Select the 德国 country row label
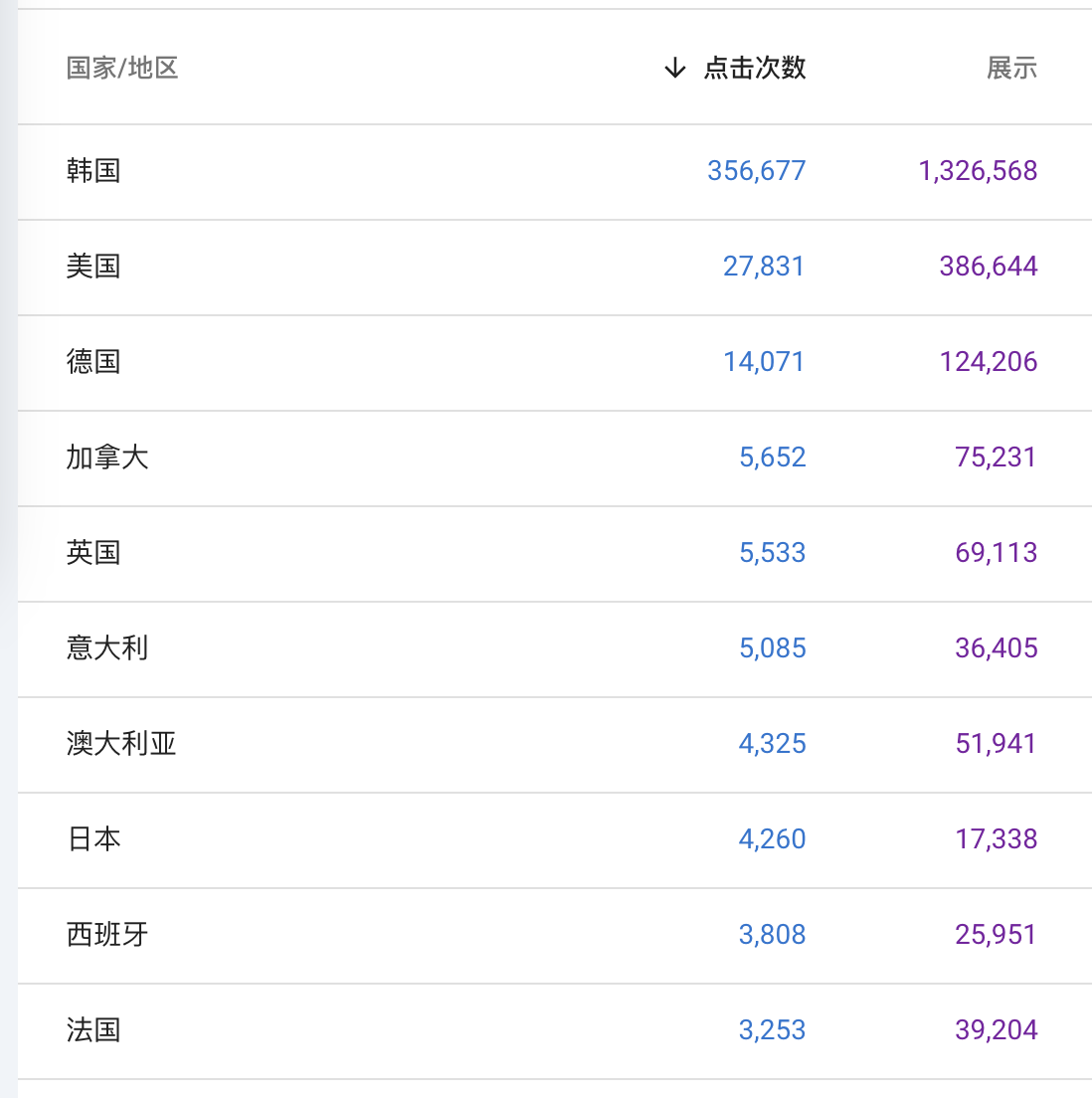Screen dimensions: 1092x1098 [x=93, y=362]
